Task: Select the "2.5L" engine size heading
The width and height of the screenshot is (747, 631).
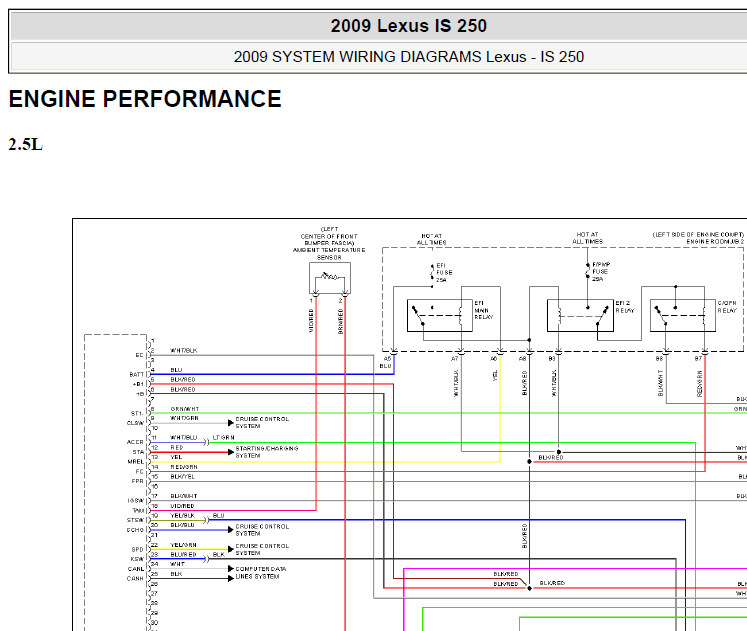Action: [25, 144]
